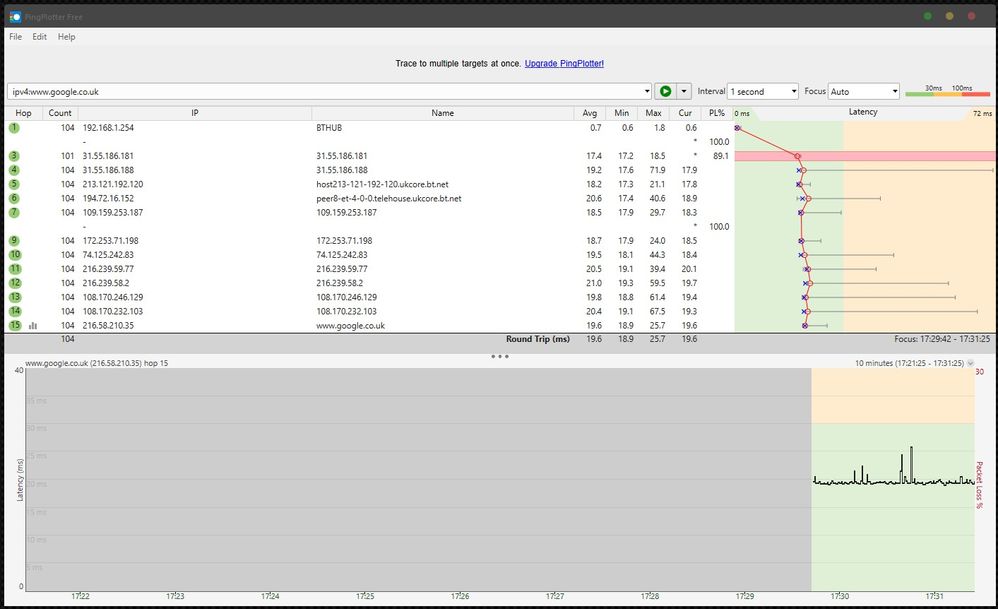Click the hop 9 green number badge
Screen dimensions: 998x609
[x=15, y=241]
